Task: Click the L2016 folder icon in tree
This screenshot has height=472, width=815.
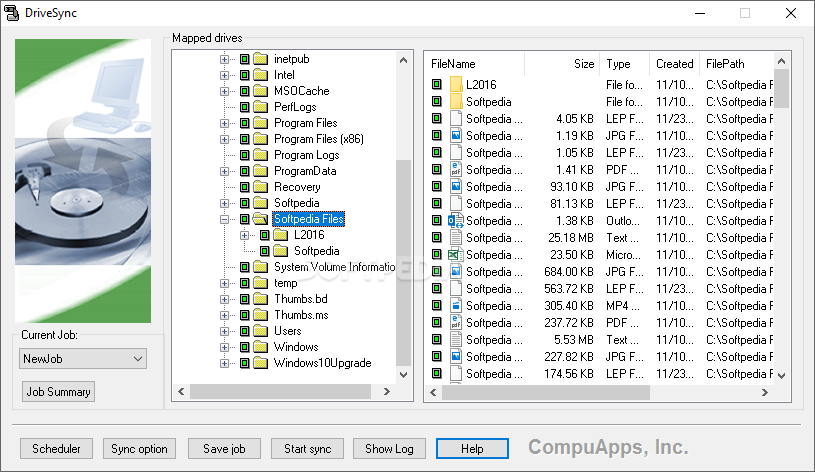Action: tap(281, 235)
